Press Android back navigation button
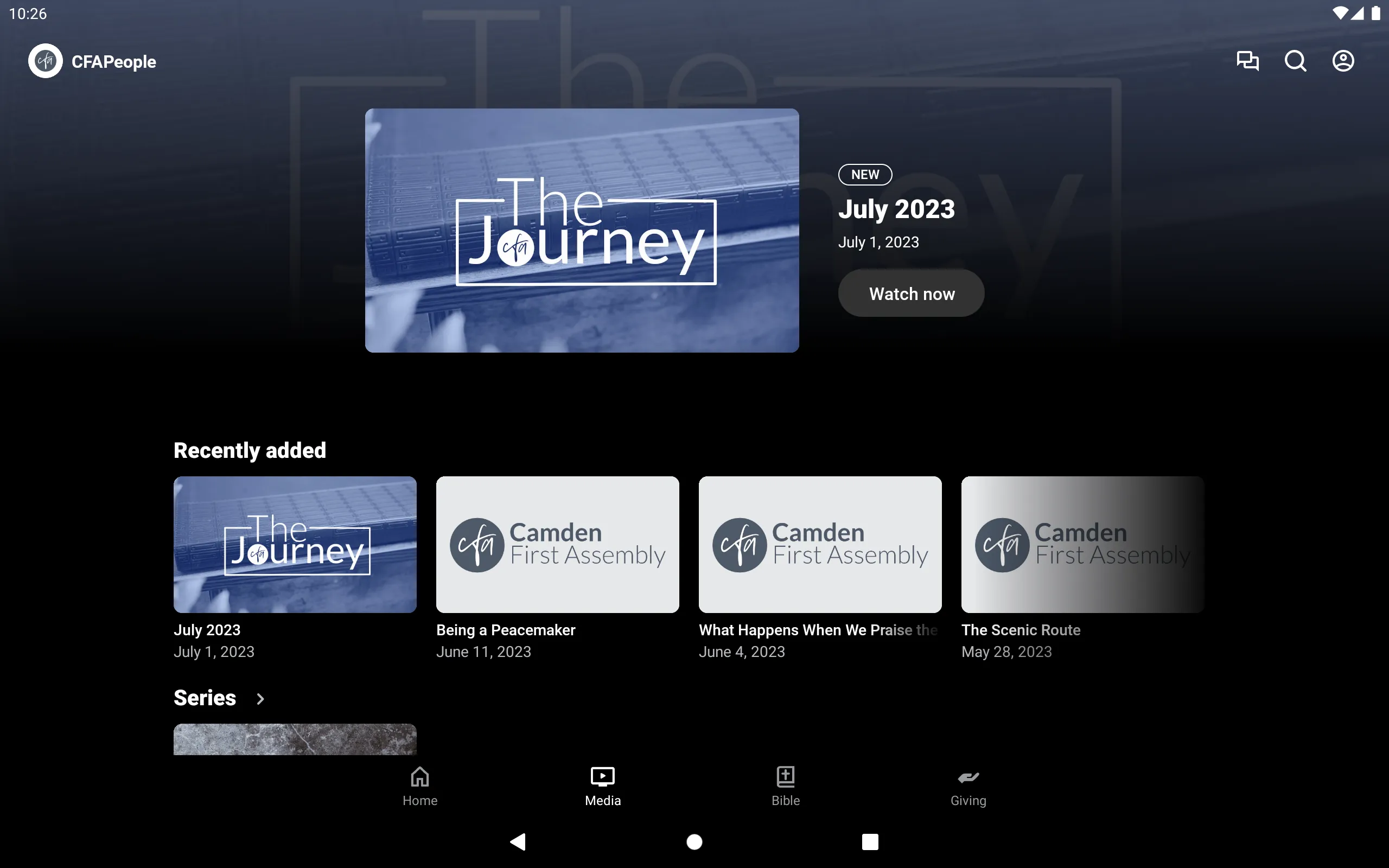Viewport: 1389px width, 868px height. coord(515,840)
